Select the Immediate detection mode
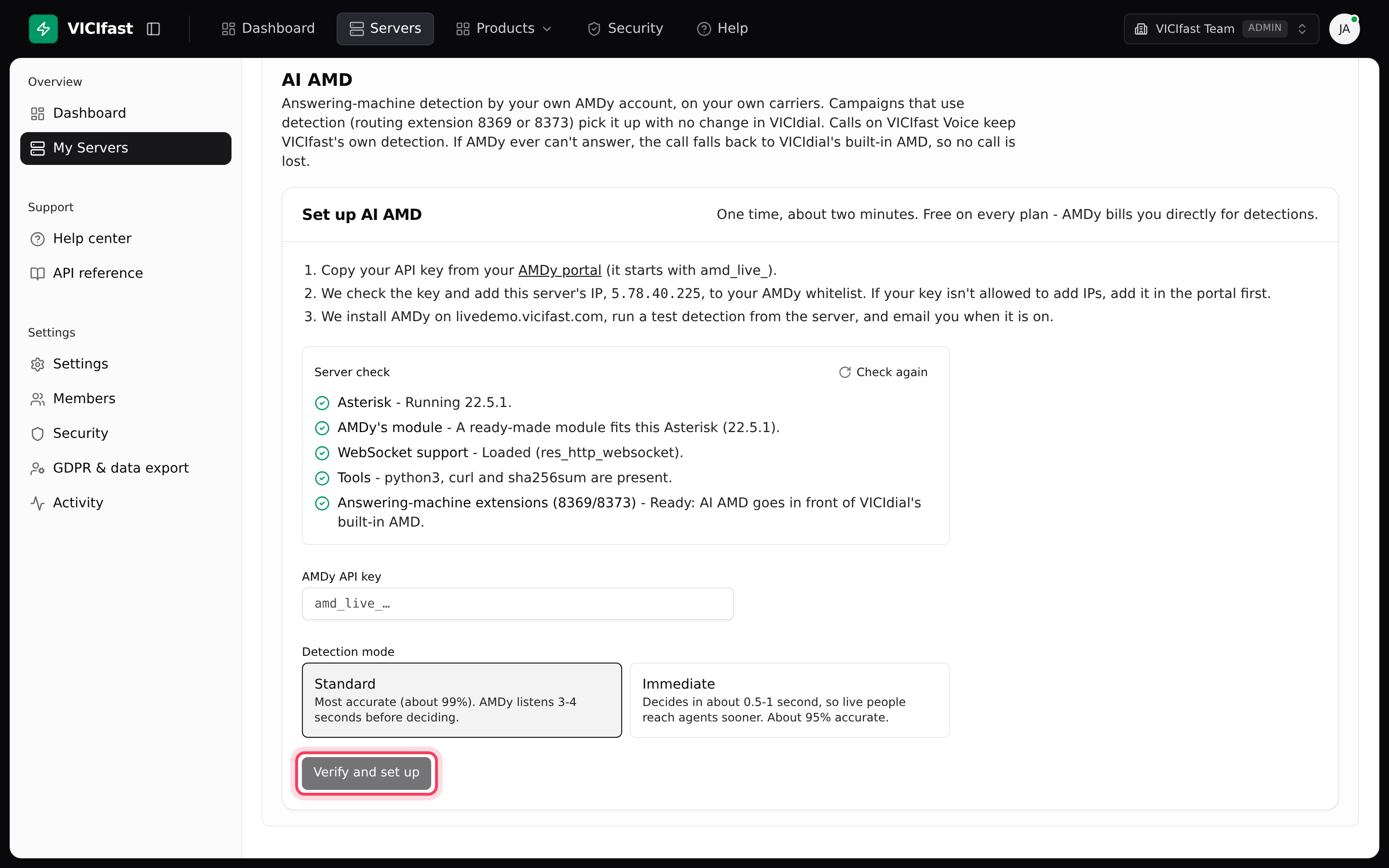Screen dimensions: 1389x868 click(x=790, y=700)
